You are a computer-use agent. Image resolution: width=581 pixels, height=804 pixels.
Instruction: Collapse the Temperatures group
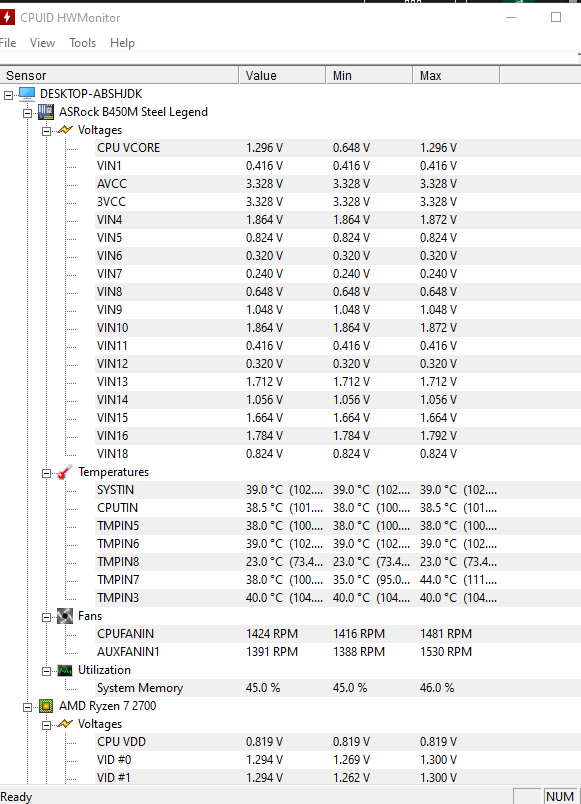pos(46,473)
